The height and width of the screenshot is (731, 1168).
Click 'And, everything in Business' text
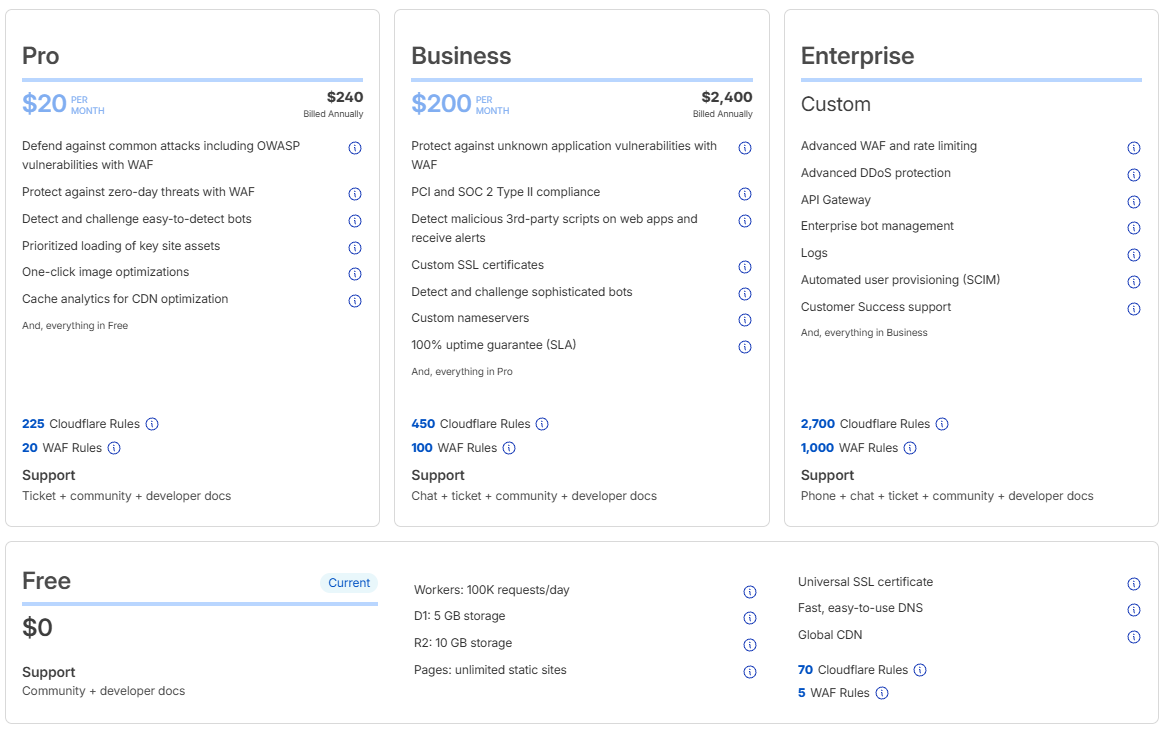[864, 333]
